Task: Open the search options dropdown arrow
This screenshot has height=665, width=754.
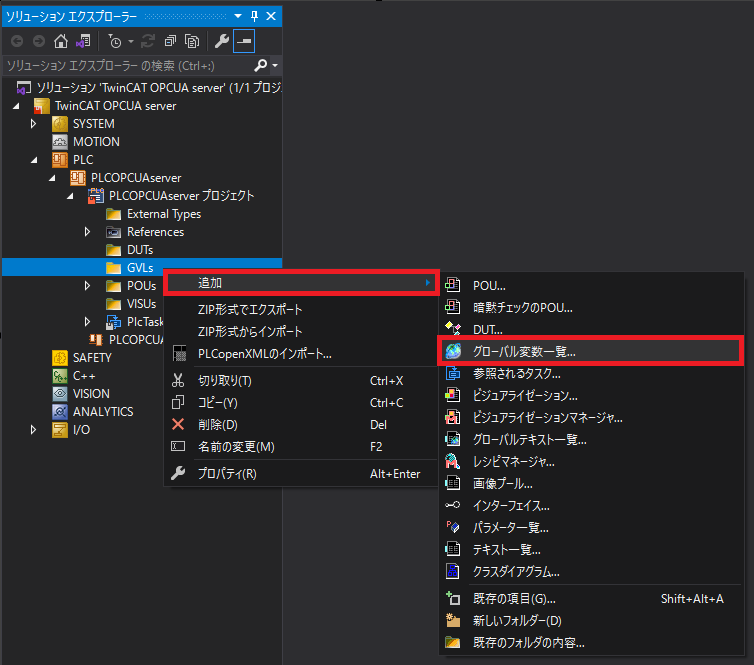Action: click(275, 65)
